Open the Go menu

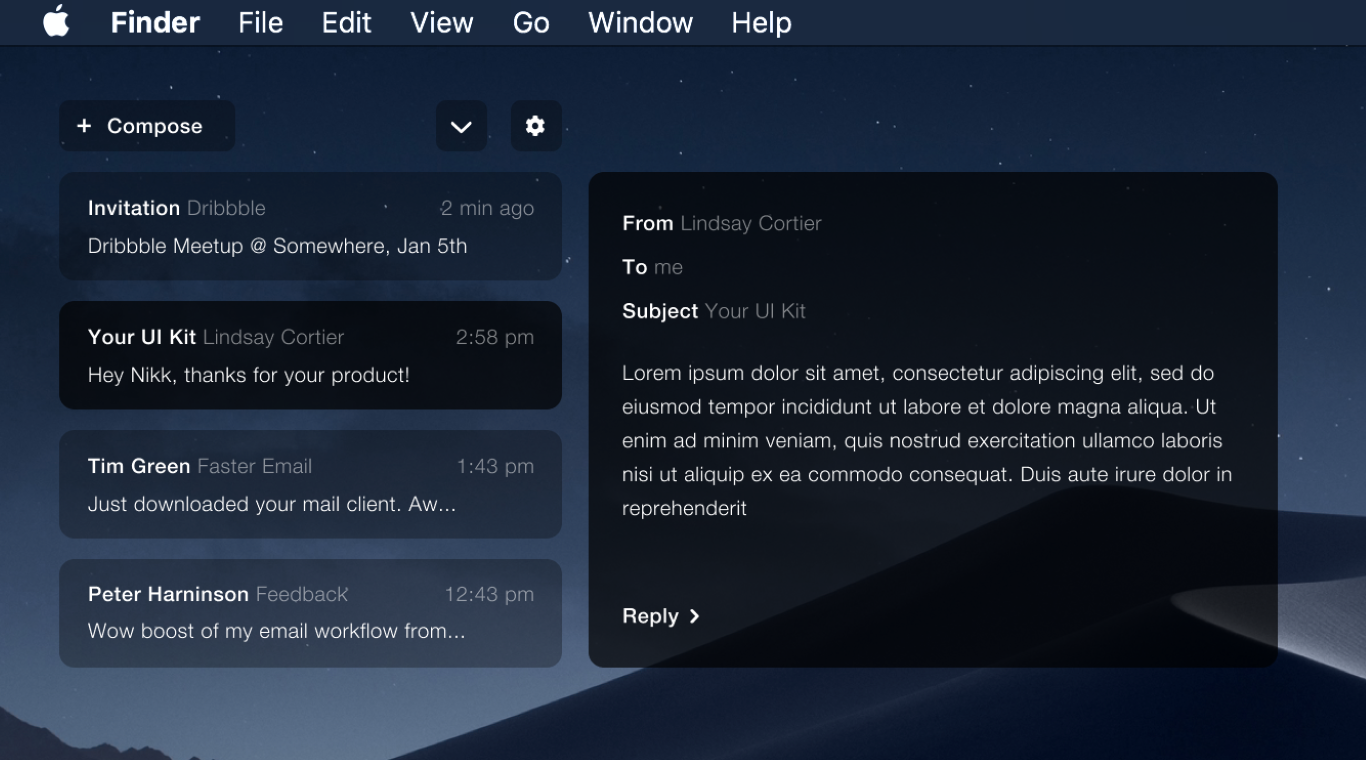tap(531, 22)
